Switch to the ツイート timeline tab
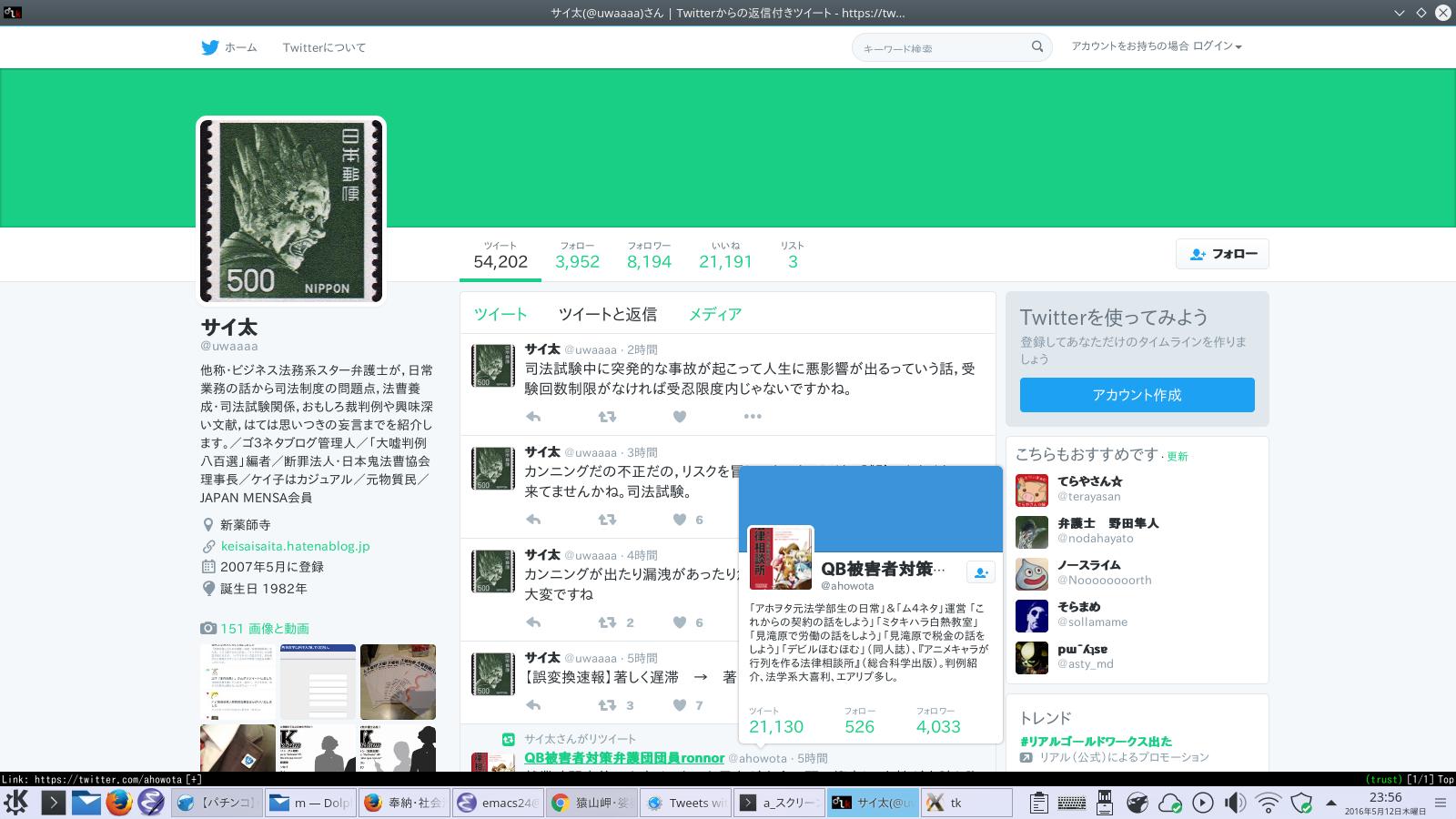Viewport: 1456px width, 819px height. 500,314
